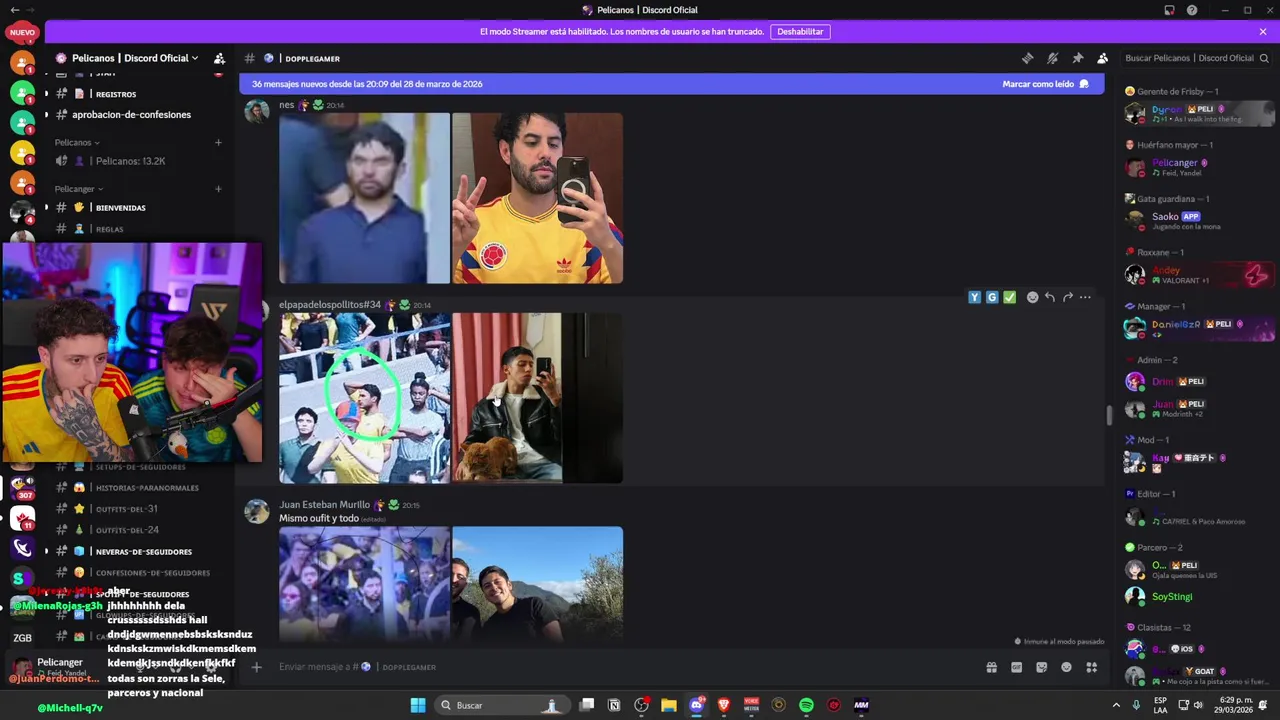Open more options three dots on message
Image resolution: width=1280 pixels, height=720 pixels.
tap(1085, 297)
